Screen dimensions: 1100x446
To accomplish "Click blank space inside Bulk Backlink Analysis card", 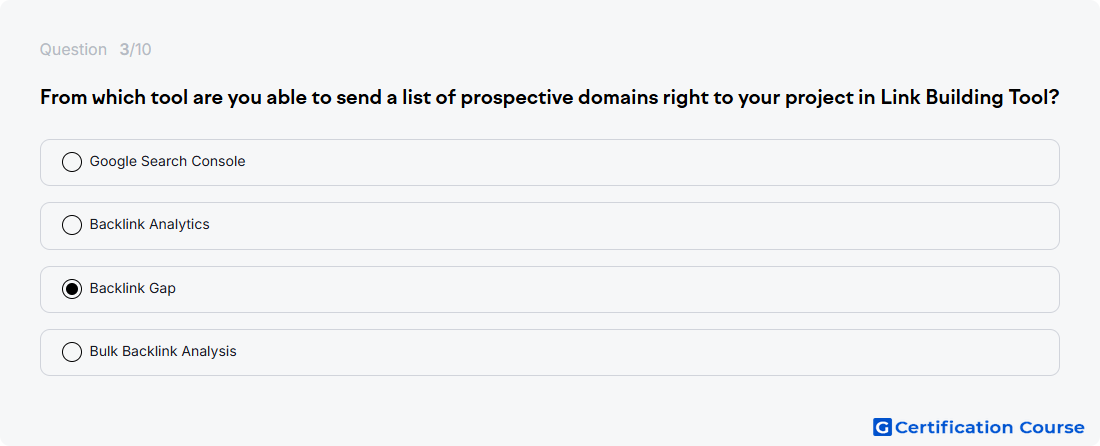I will (631, 353).
